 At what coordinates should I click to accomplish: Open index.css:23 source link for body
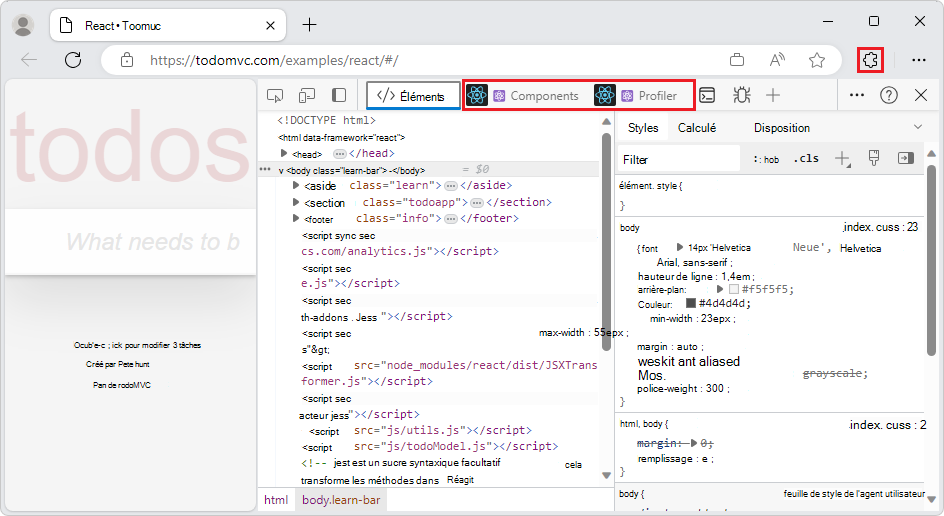880,227
